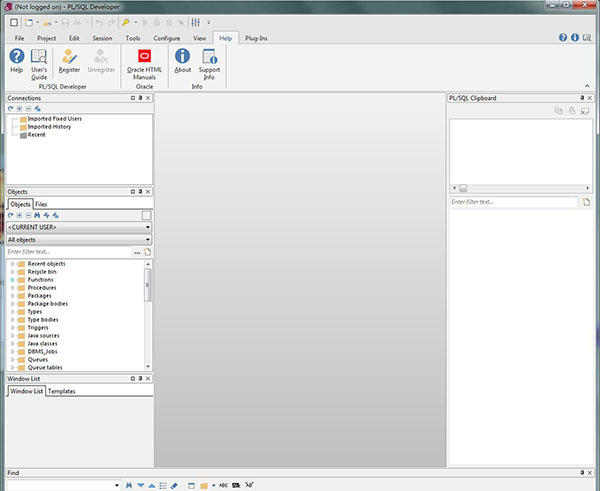
Task: Open the Configure ribbon tab
Action: [166, 38]
